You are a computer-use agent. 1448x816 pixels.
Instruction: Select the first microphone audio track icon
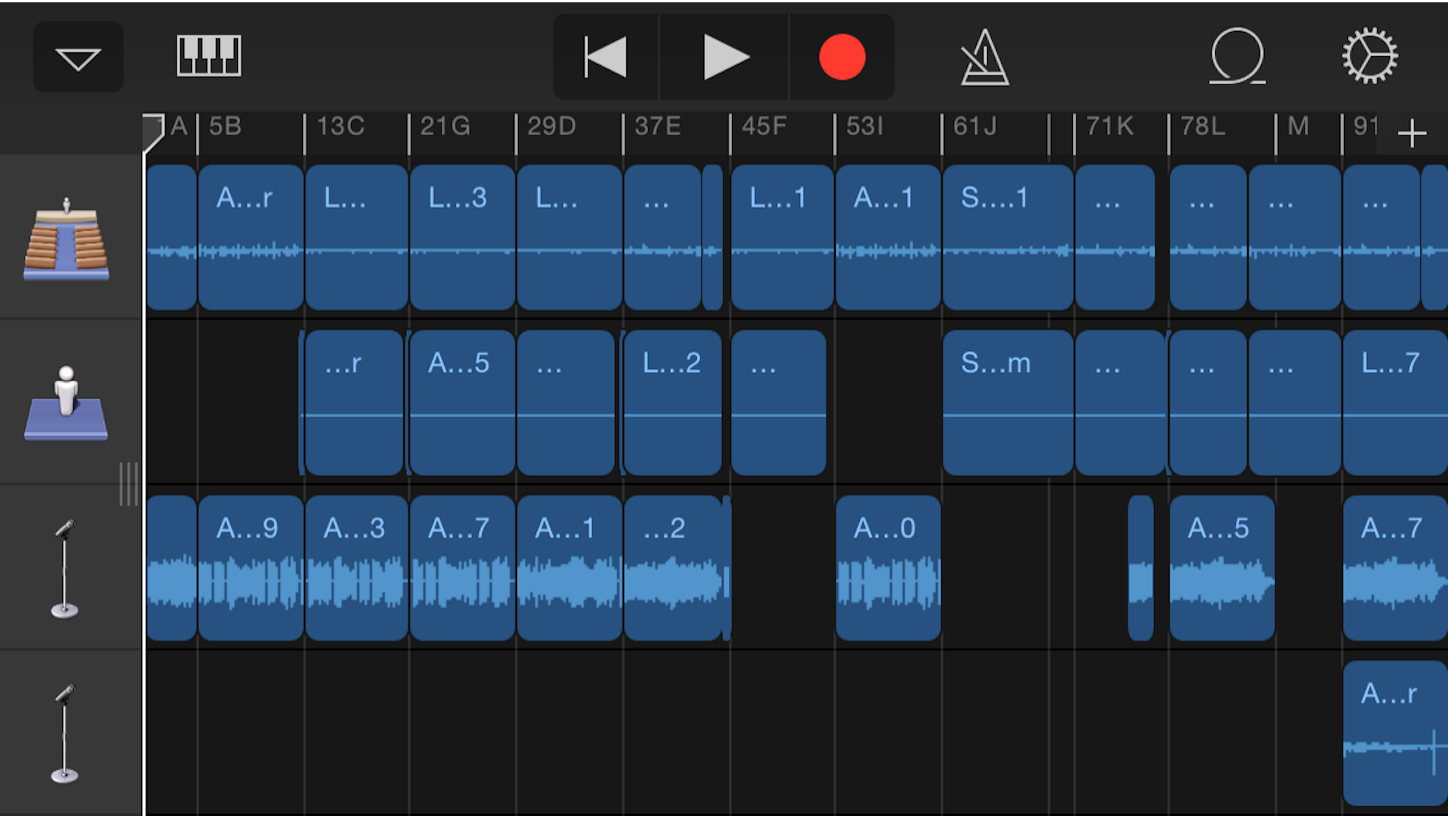point(65,568)
